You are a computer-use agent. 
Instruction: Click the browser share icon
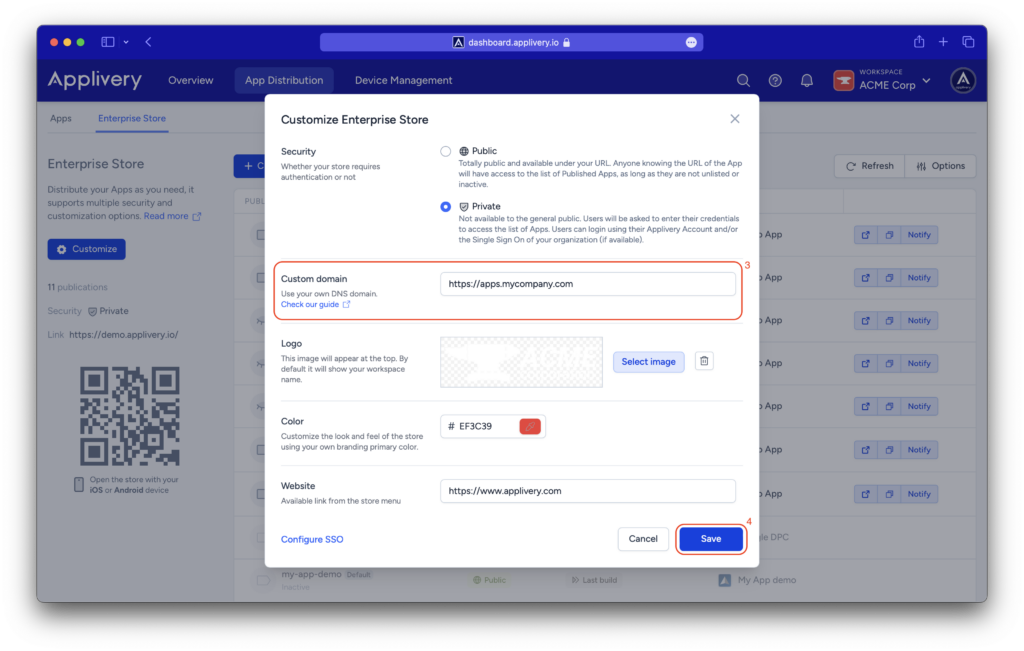pyautogui.click(x=919, y=42)
